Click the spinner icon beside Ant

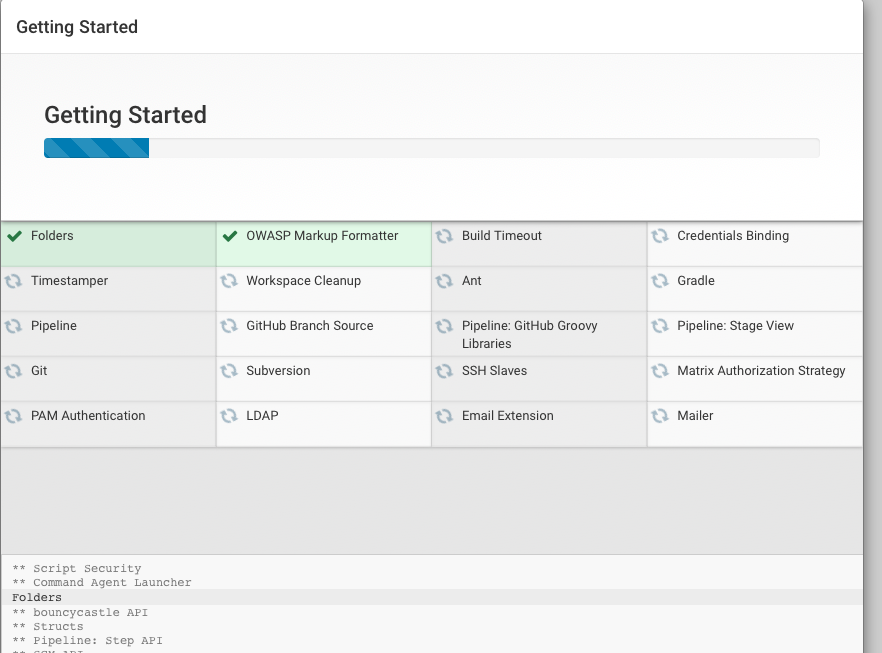coord(444,281)
